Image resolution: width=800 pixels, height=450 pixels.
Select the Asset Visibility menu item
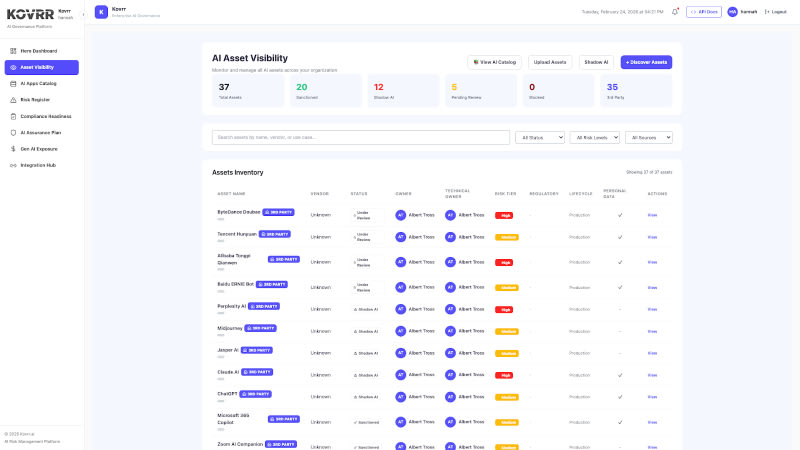click(41, 67)
